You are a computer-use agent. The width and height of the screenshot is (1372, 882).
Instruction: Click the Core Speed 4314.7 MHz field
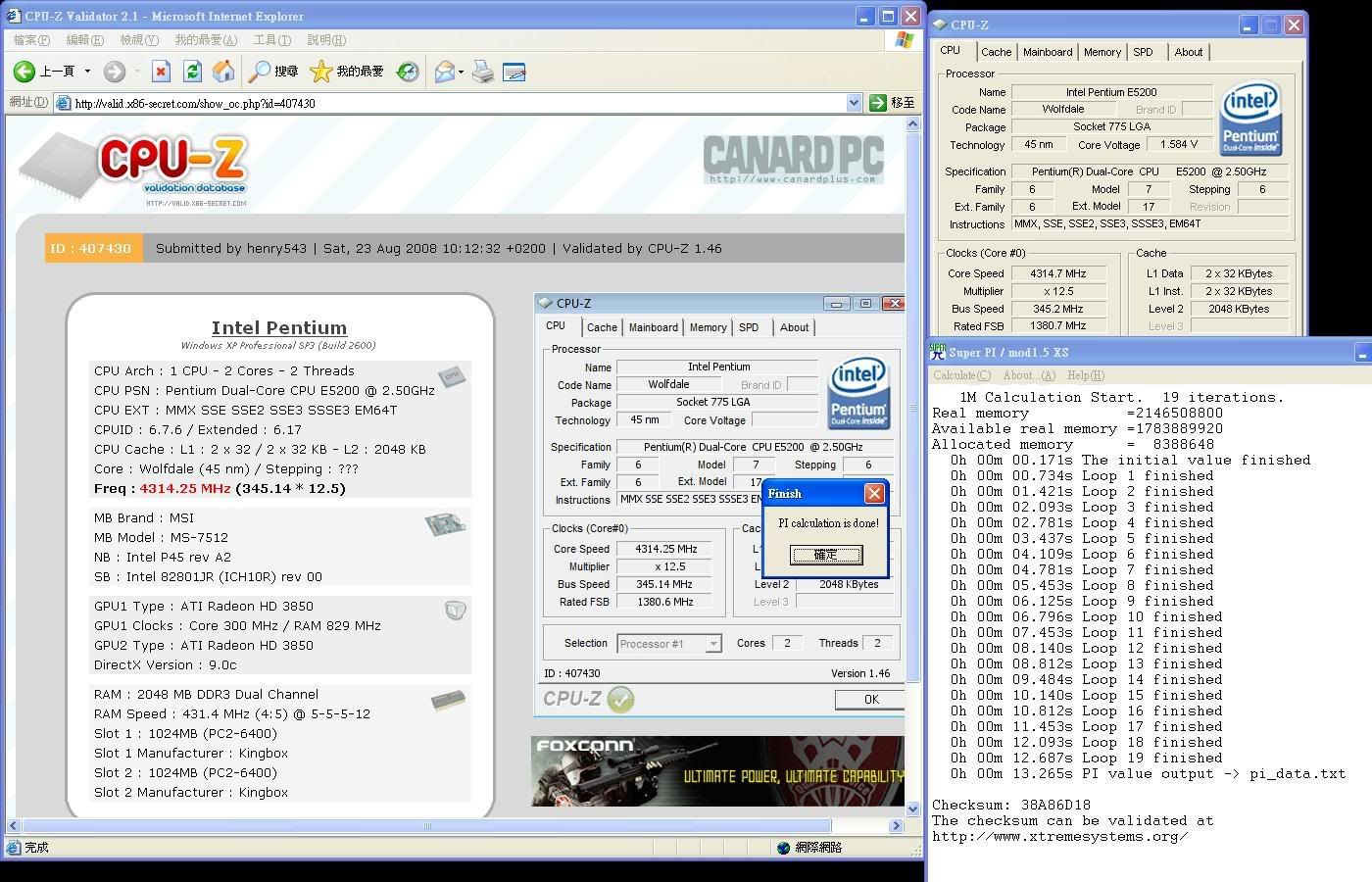pos(1057,273)
